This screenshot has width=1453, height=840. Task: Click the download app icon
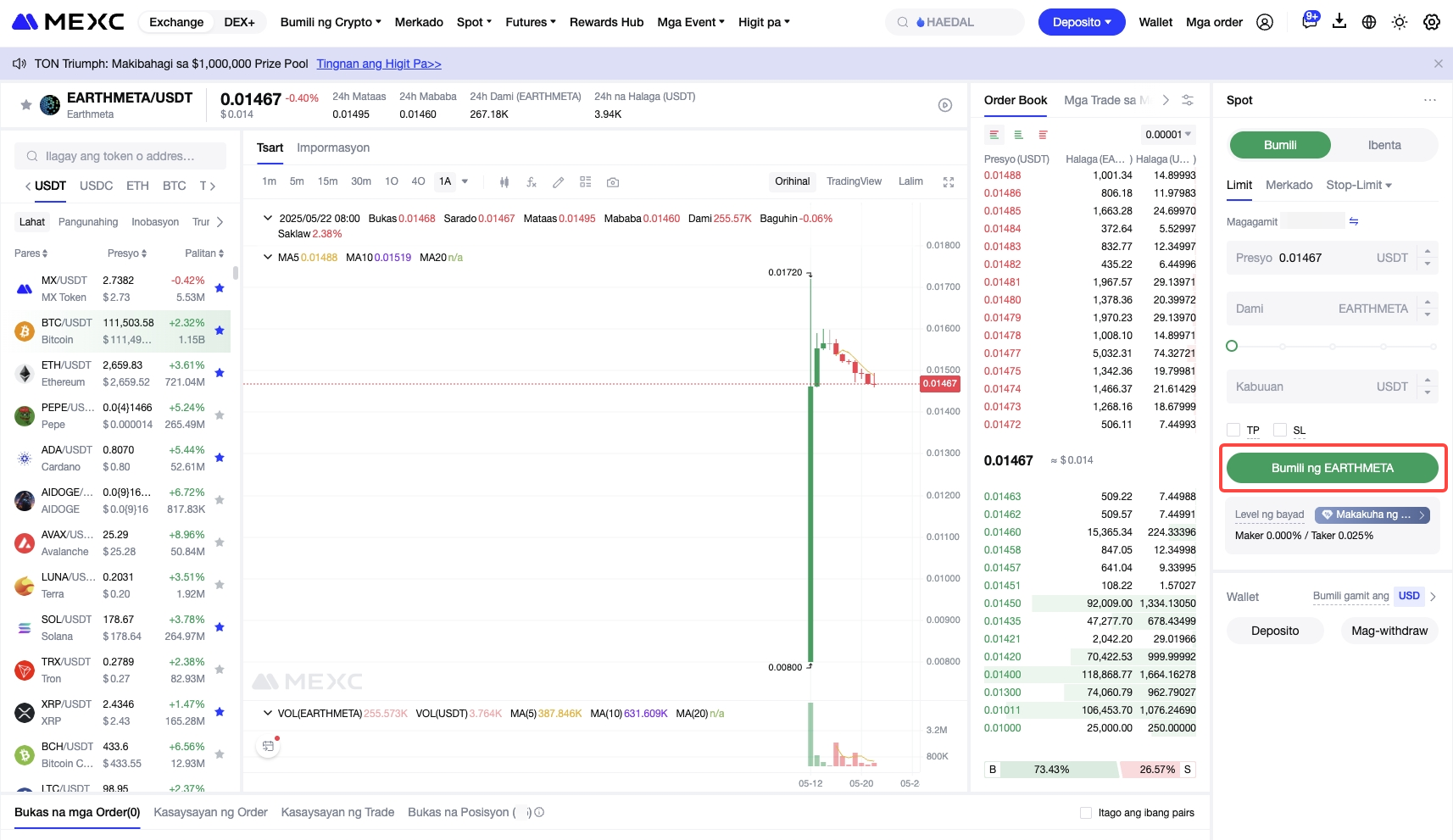pyautogui.click(x=1339, y=22)
